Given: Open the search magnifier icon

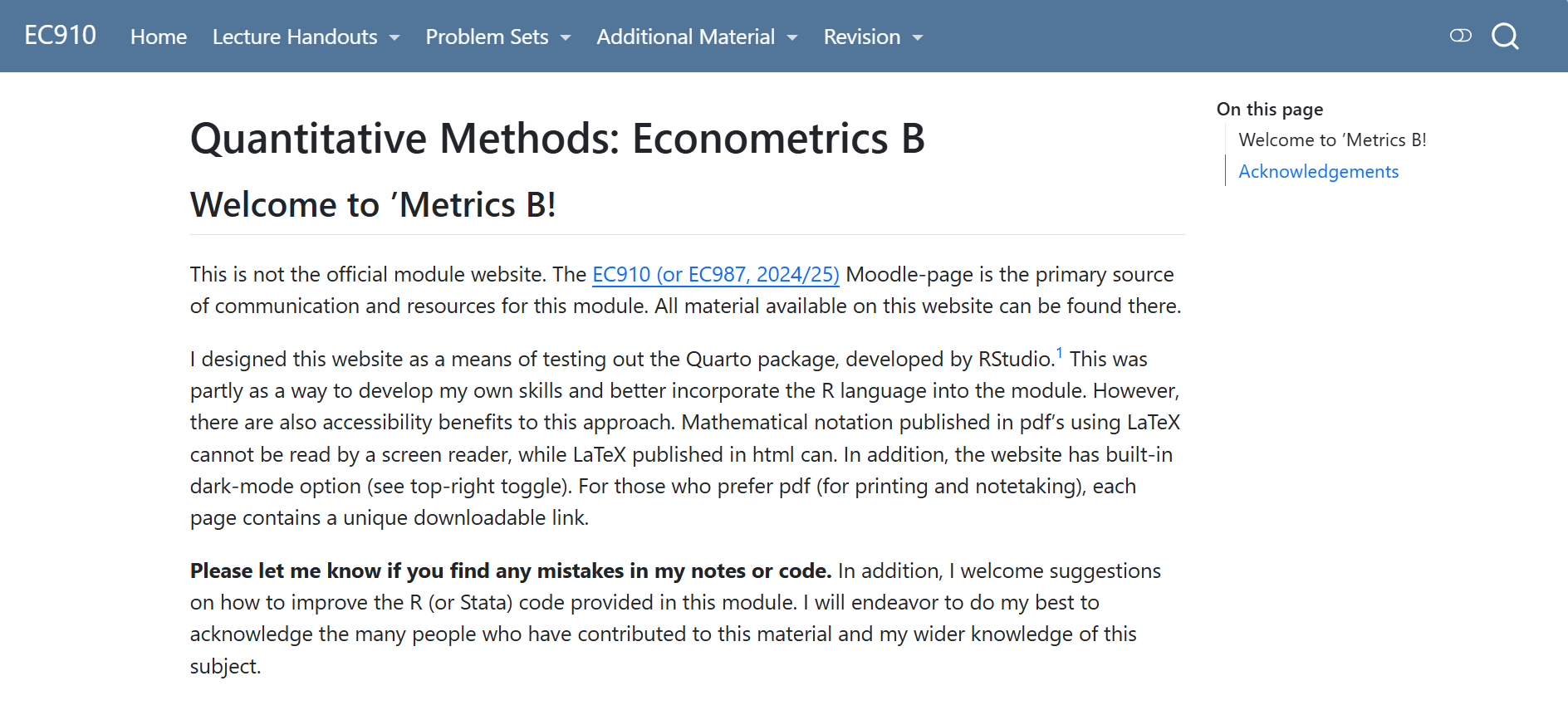Looking at the screenshot, I should click(1505, 37).
